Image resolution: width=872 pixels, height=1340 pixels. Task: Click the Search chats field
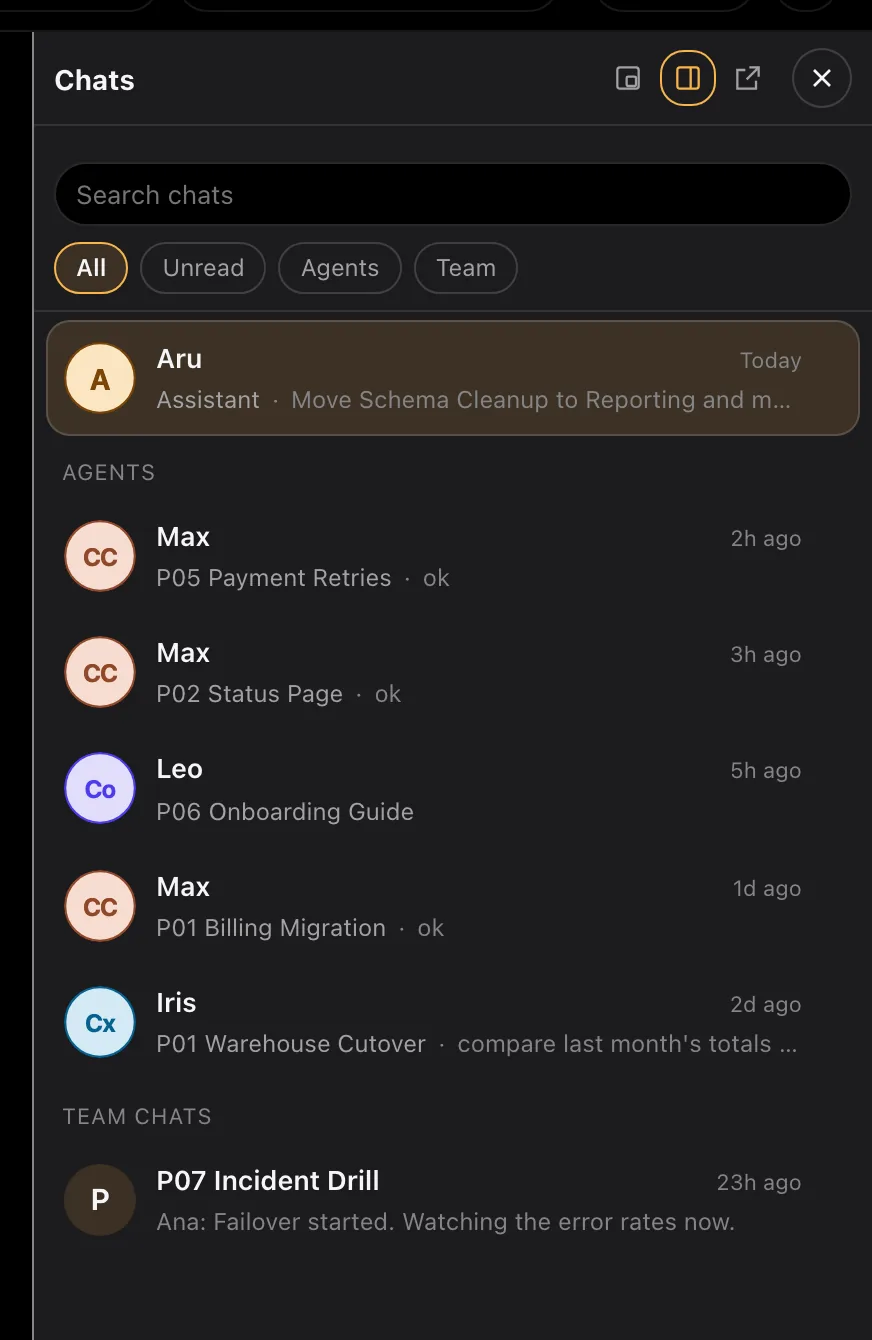(453, 195)
